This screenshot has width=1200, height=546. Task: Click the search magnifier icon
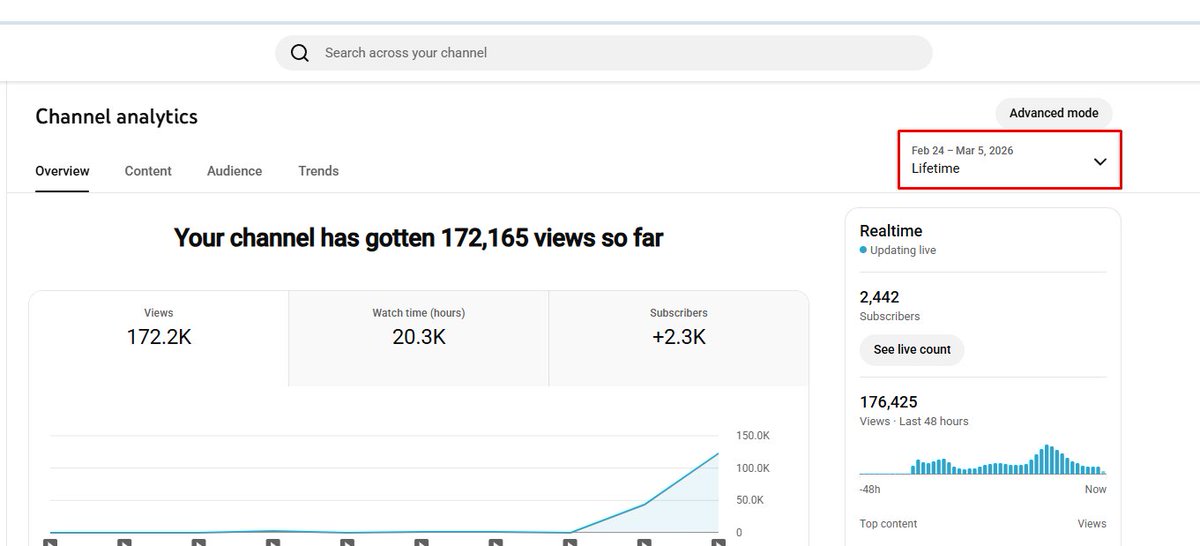pos(300,53)
